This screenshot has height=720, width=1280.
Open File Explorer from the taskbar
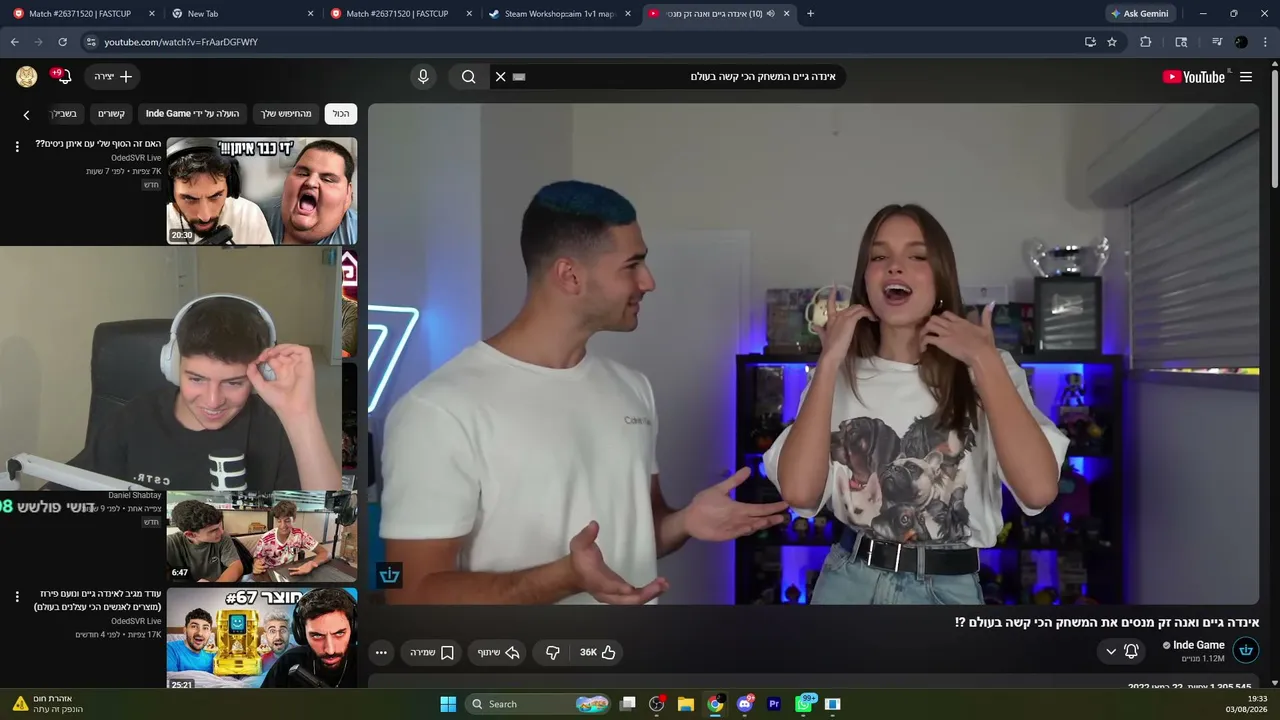[x=685, y=704]
